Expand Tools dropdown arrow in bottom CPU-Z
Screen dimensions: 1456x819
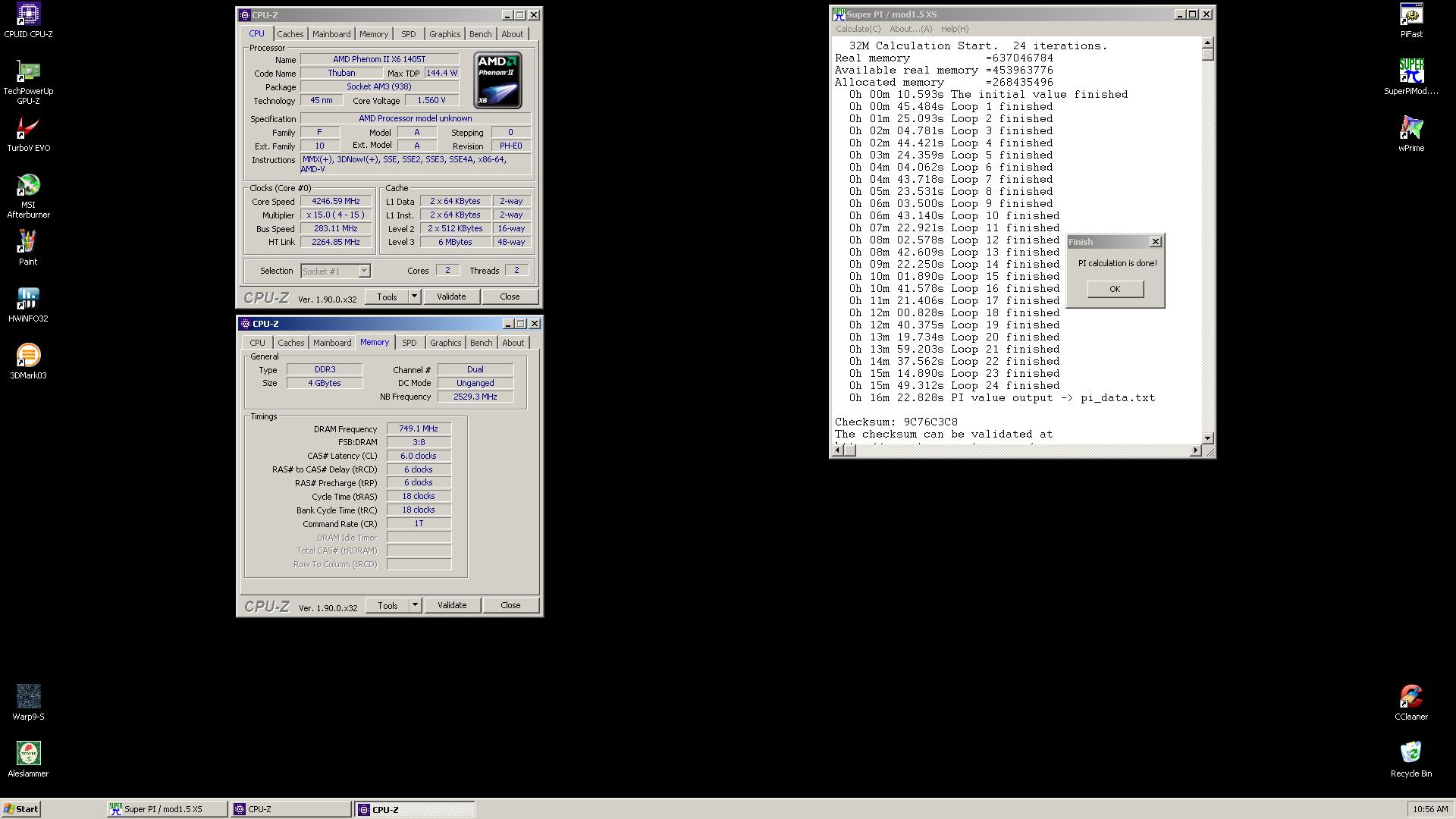click(x=416, y=605)
